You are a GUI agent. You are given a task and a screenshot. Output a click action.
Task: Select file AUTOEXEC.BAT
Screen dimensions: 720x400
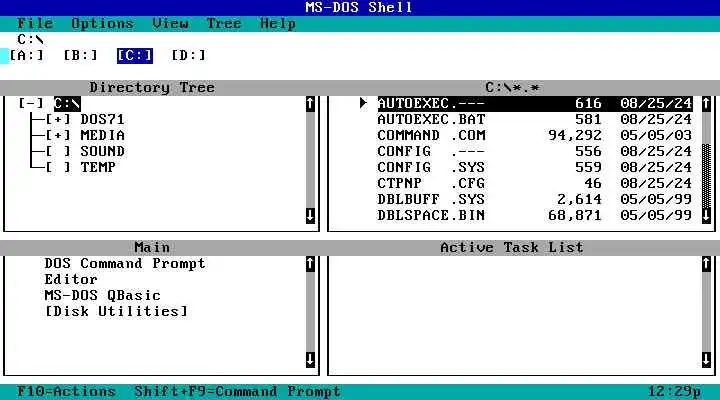click(x=534, y=119)
